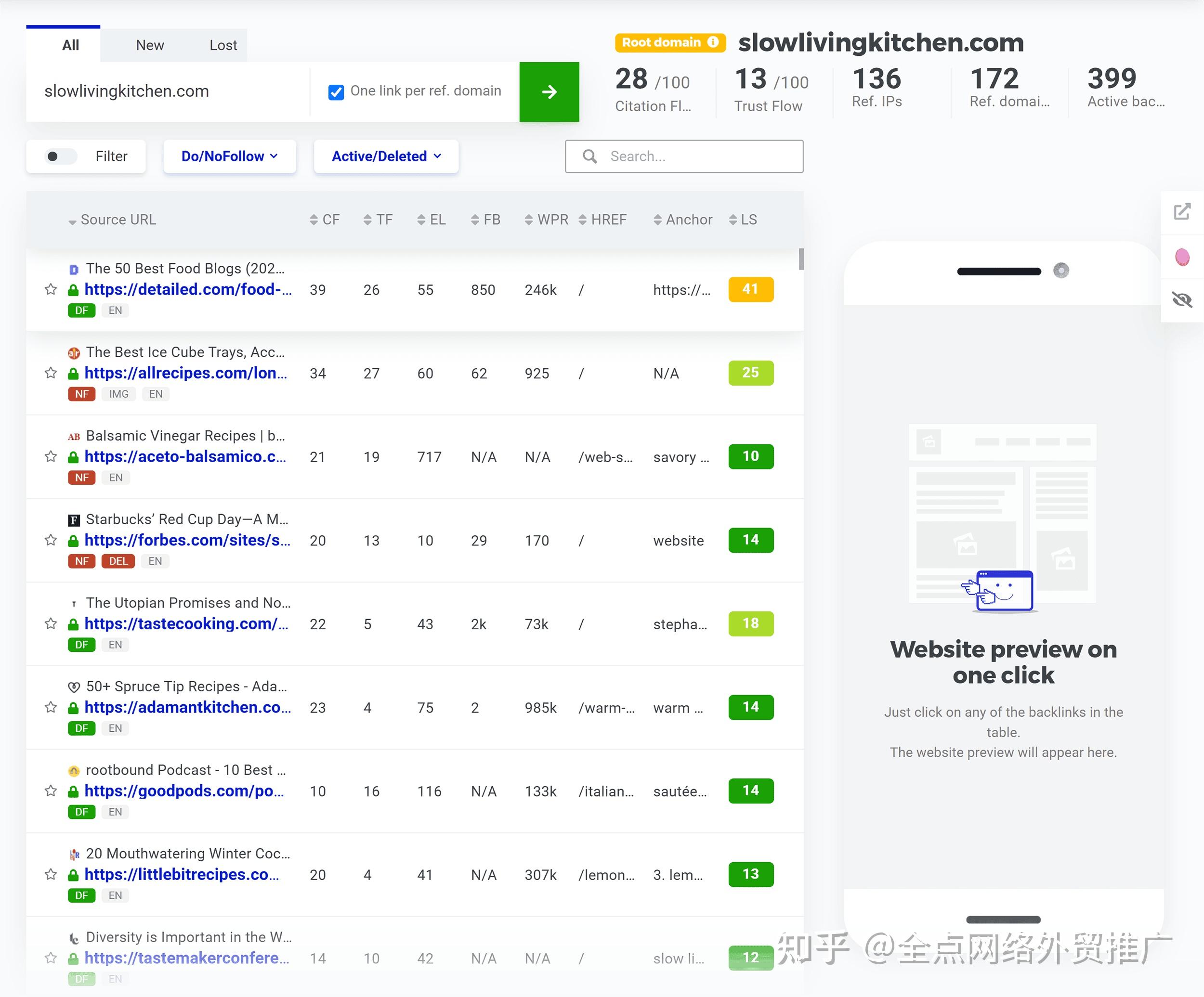This screenshot has height=997, width=1204.
Task: Toggle One link per ref. domain checkbox
Action: pyautogui.click(x=336, y=91)
